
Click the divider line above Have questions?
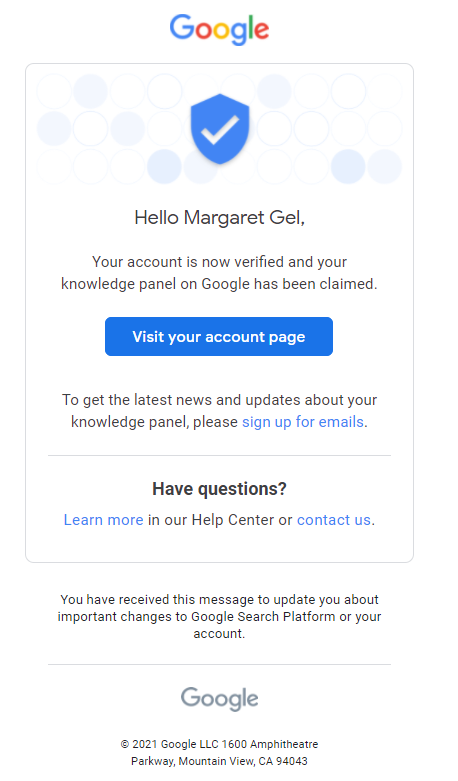220,455
